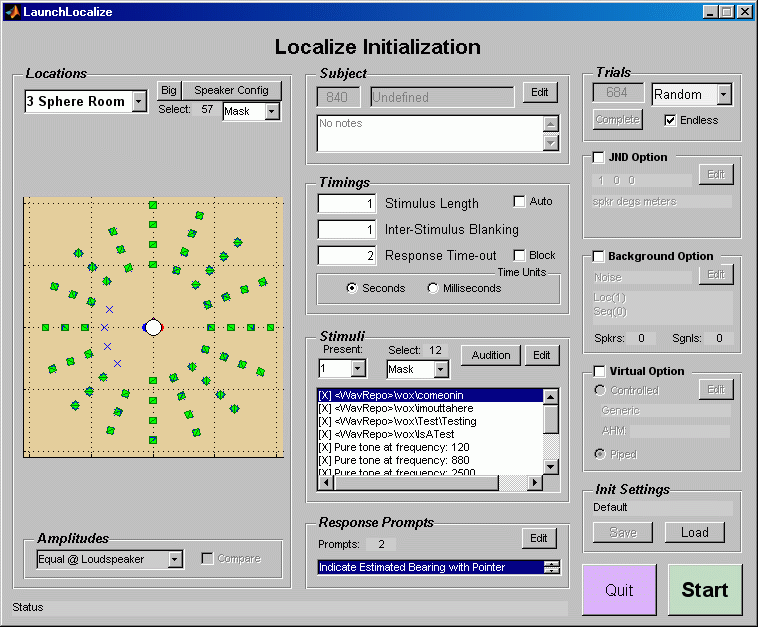Click the Indicate Estimated Bearing prompt
Viewport: 758px width, 627px height.
pos(430,568)
